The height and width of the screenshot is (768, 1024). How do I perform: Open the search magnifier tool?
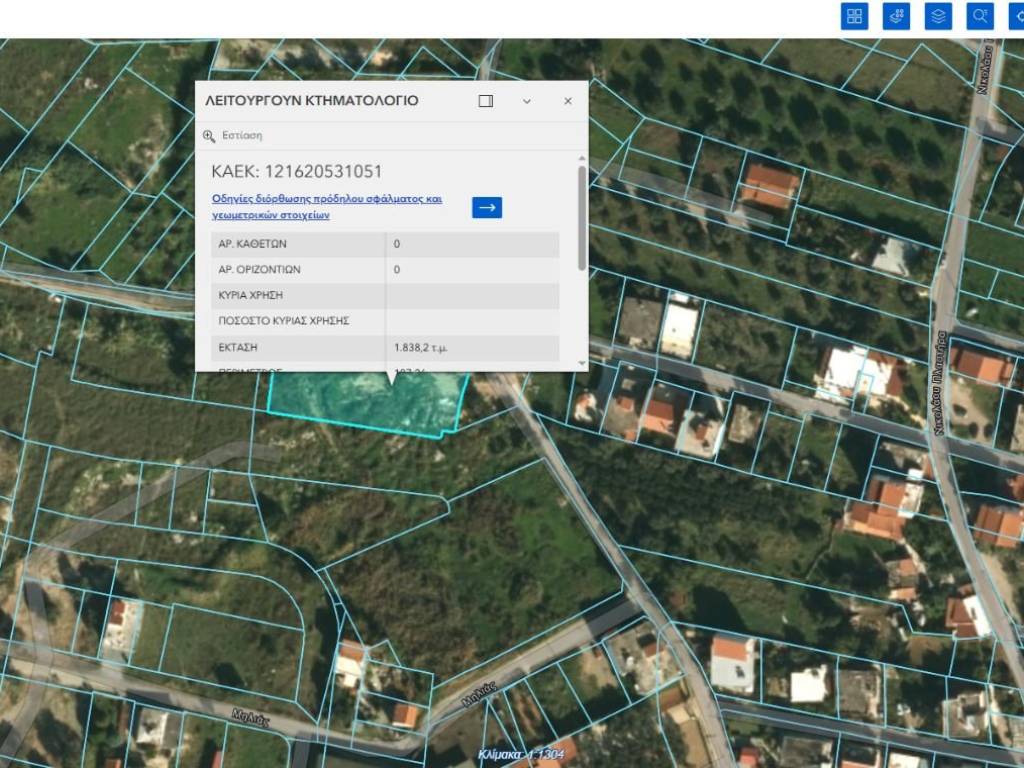(x=980, y=16)
